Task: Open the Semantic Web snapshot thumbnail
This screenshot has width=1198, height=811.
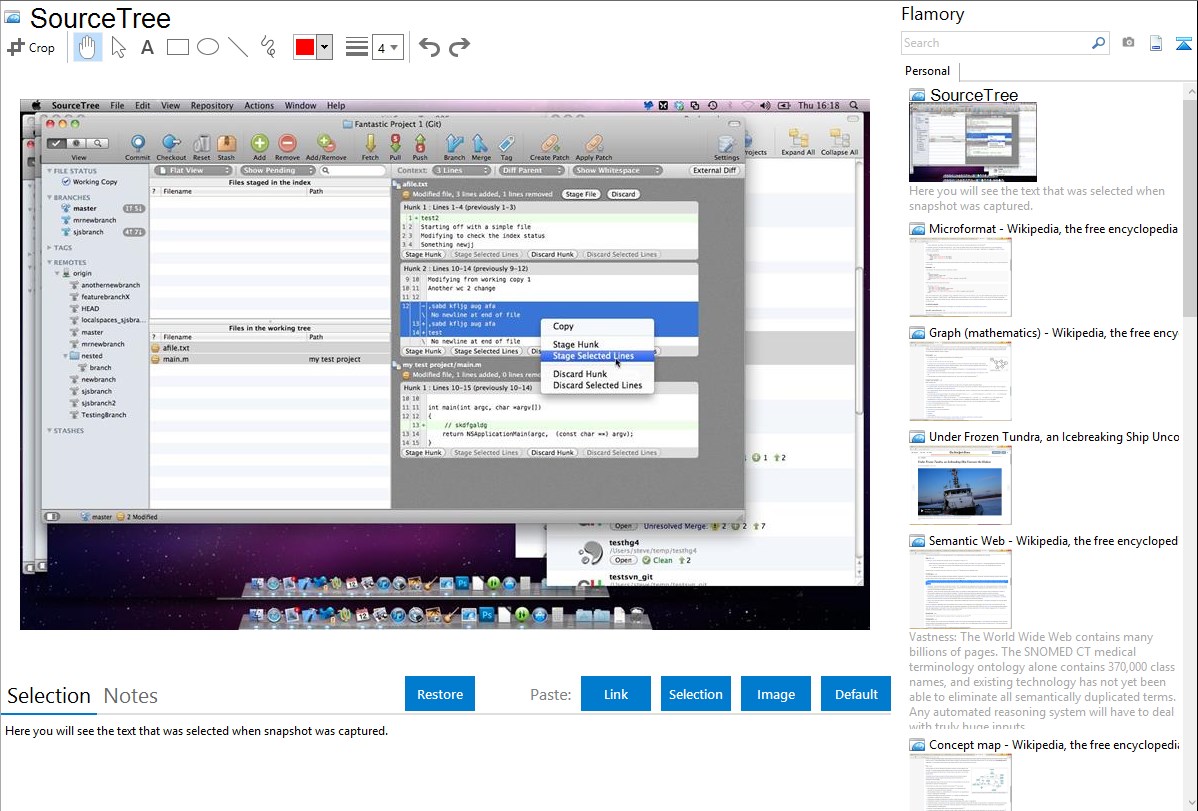Action: (960, 589)
